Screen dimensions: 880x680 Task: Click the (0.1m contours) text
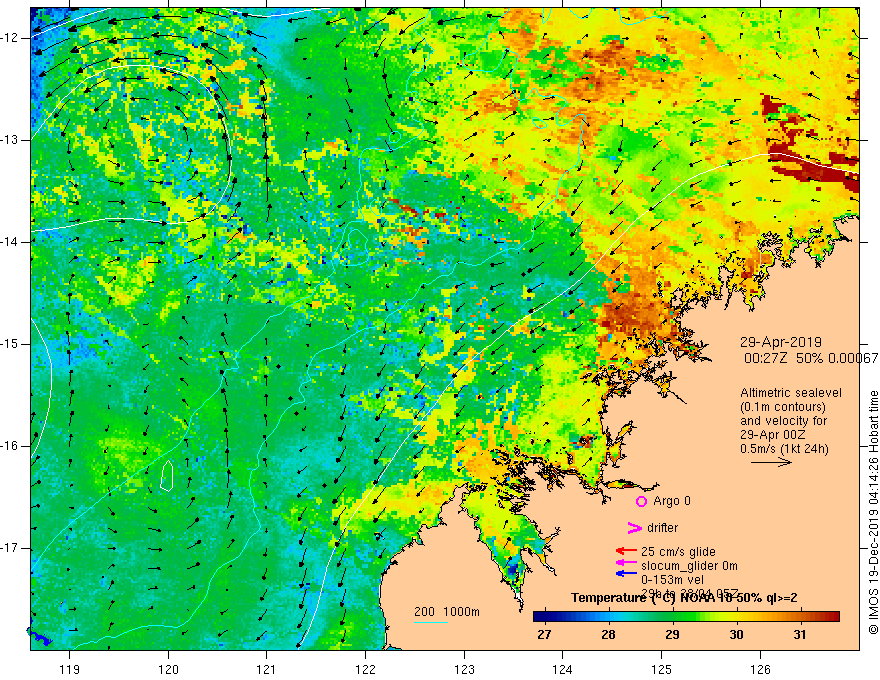pos(783,407)
